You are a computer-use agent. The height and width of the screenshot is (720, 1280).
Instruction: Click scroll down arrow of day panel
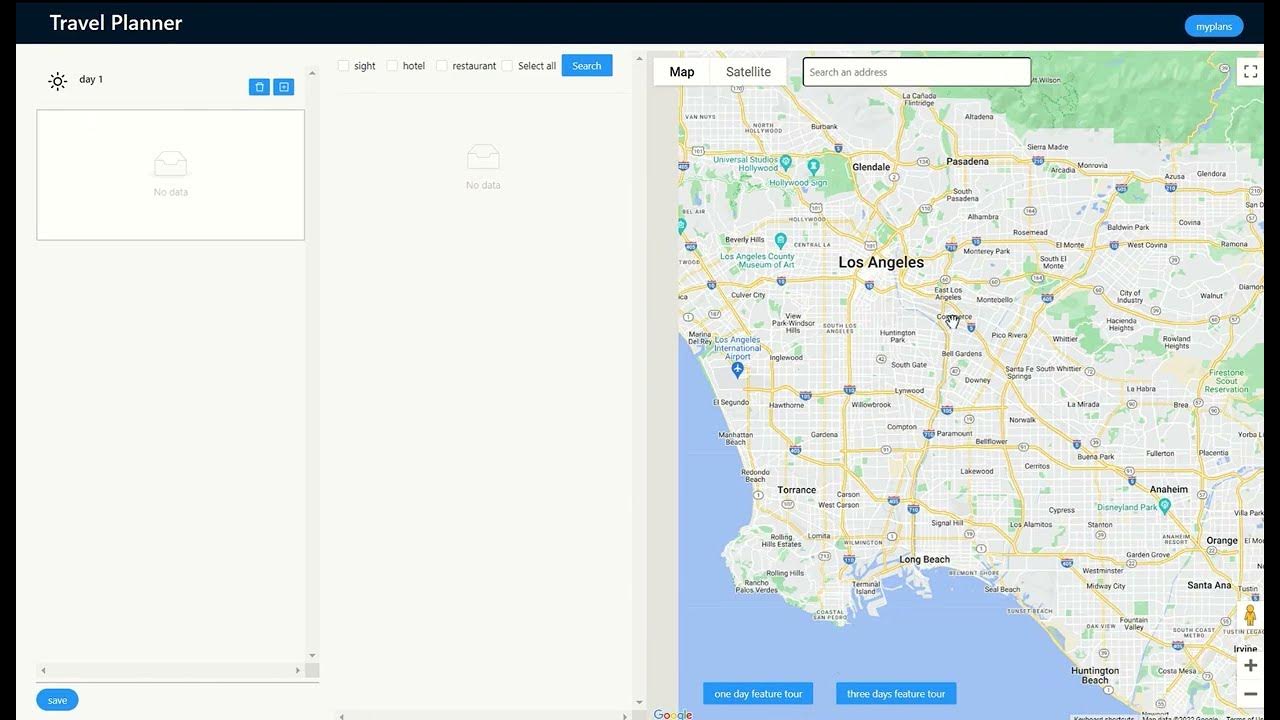(x=312, y=656)
